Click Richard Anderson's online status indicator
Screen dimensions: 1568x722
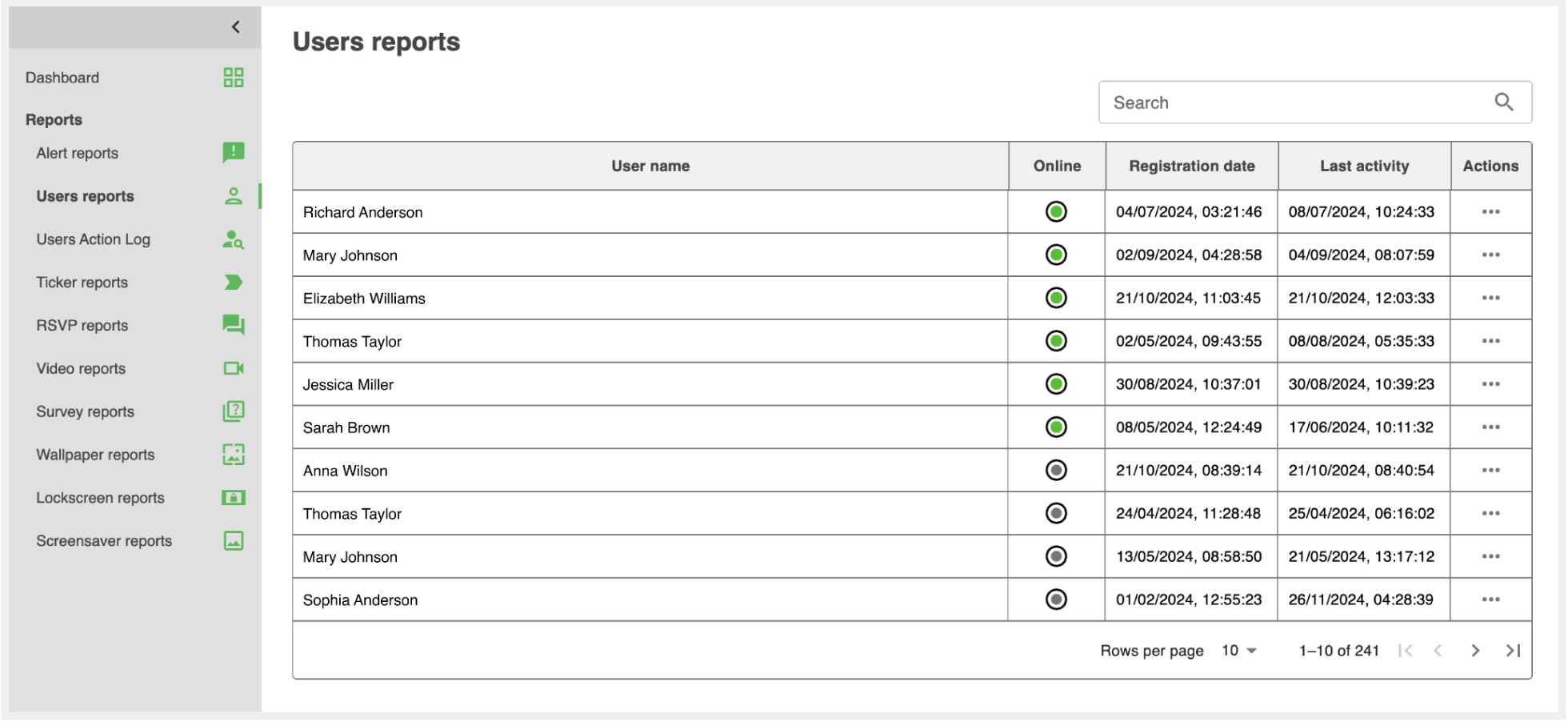(x=1056, y=212)
